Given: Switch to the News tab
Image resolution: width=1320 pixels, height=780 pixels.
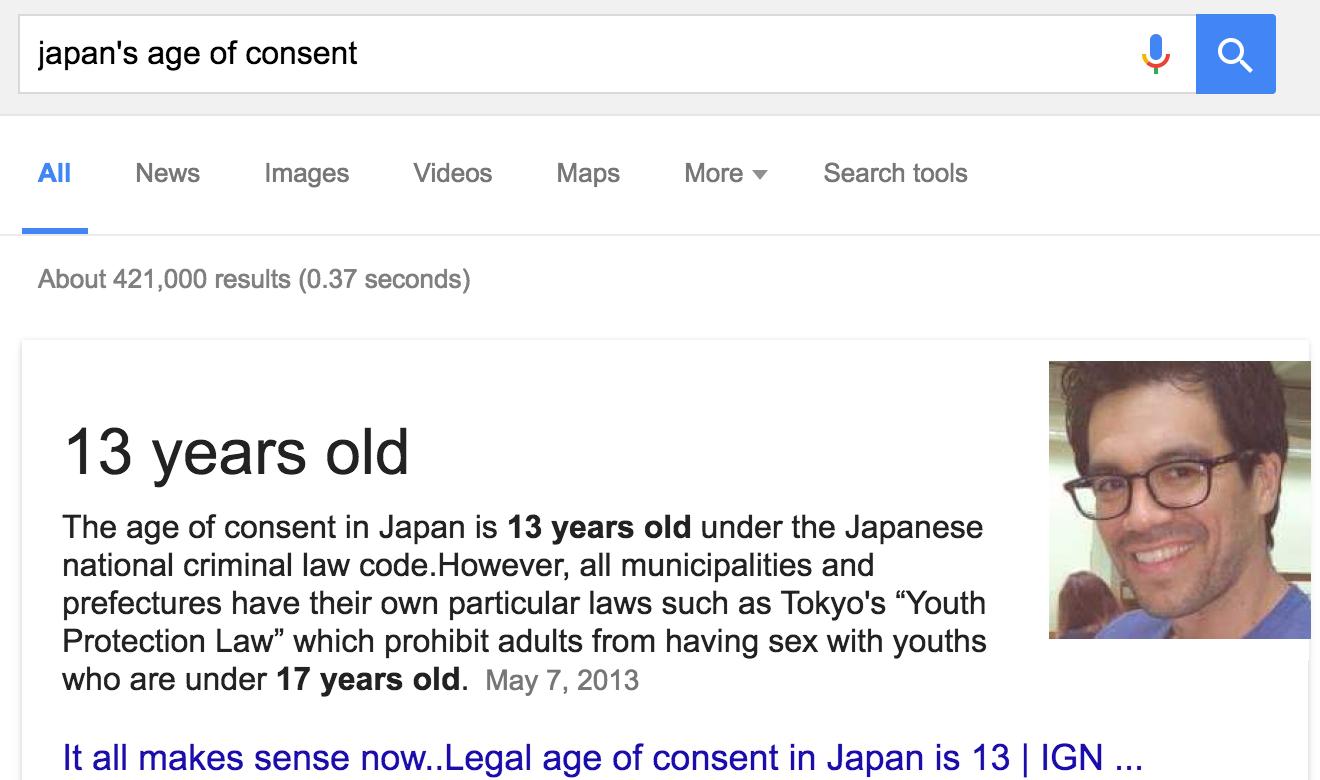Looking at the screenshot, I should (167, 173).
